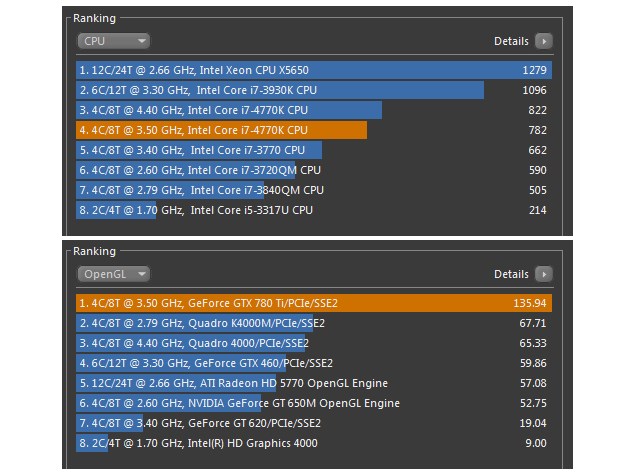Click the Details label in OpenGL ranking

(x=511, y=275)
